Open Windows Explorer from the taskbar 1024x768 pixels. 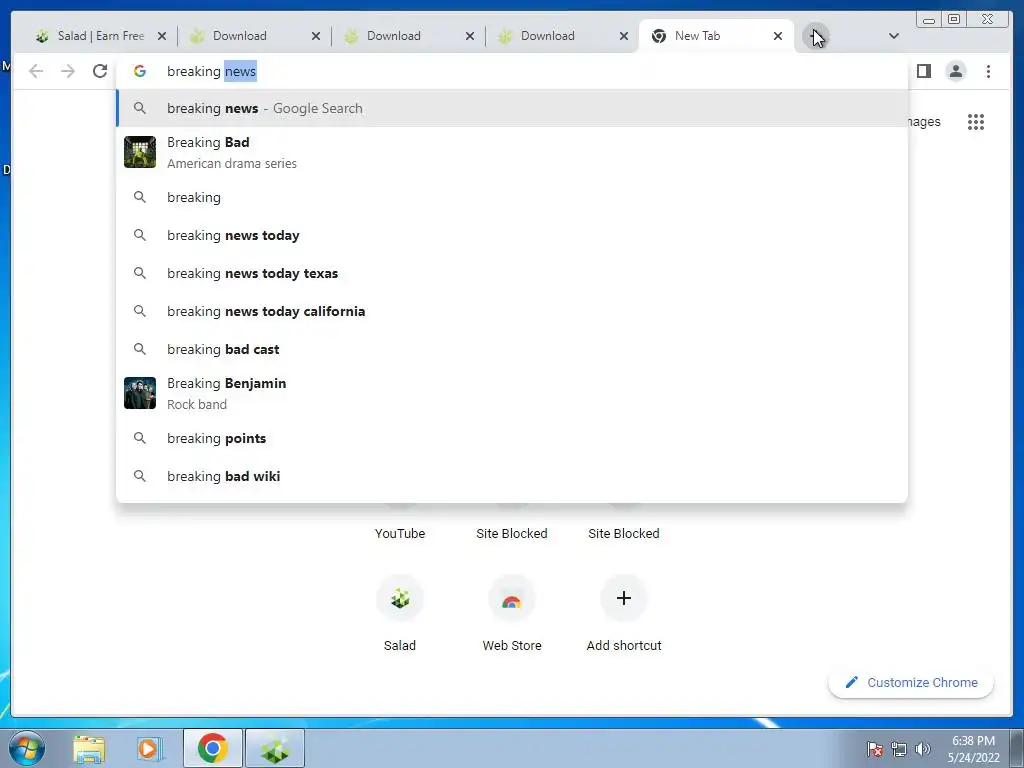click(89, 749)
